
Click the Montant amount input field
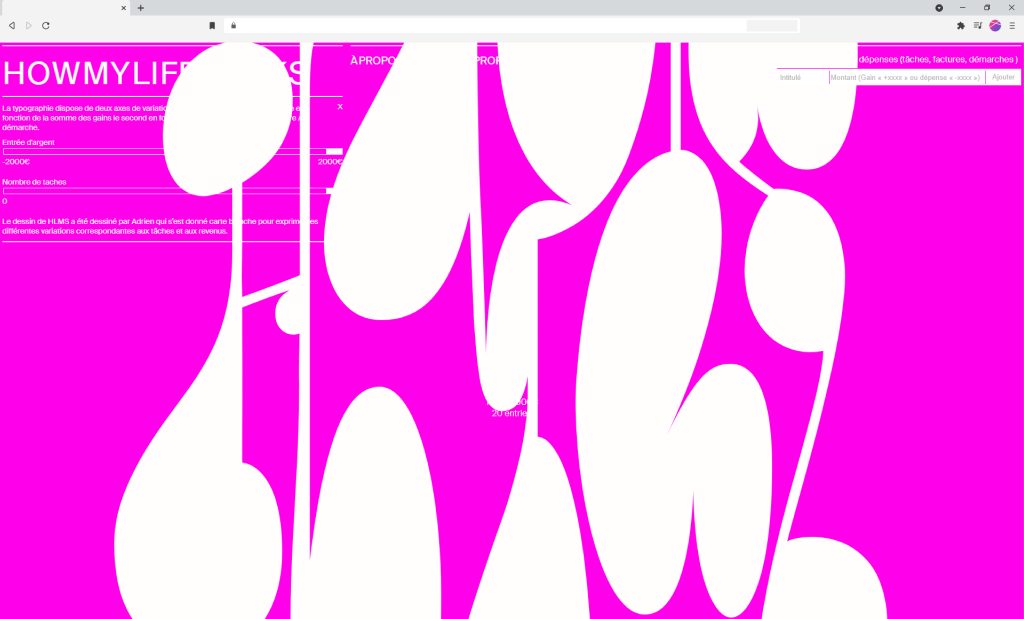point(907,77)
